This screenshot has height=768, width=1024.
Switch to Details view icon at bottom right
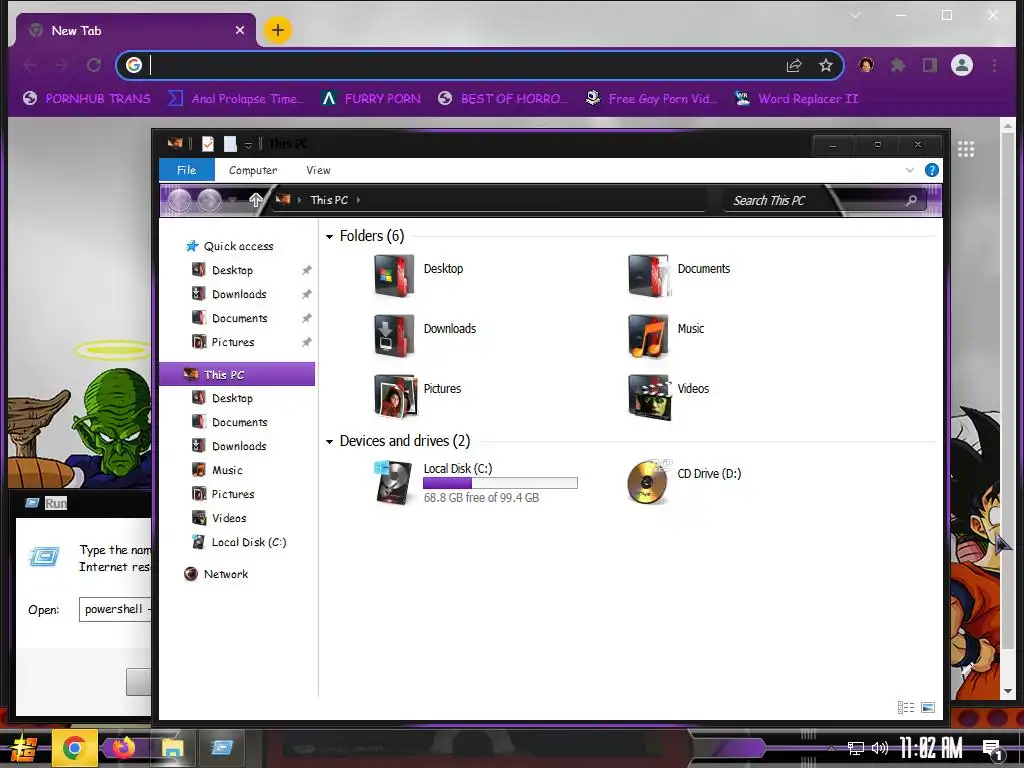(x=906, y=707)
